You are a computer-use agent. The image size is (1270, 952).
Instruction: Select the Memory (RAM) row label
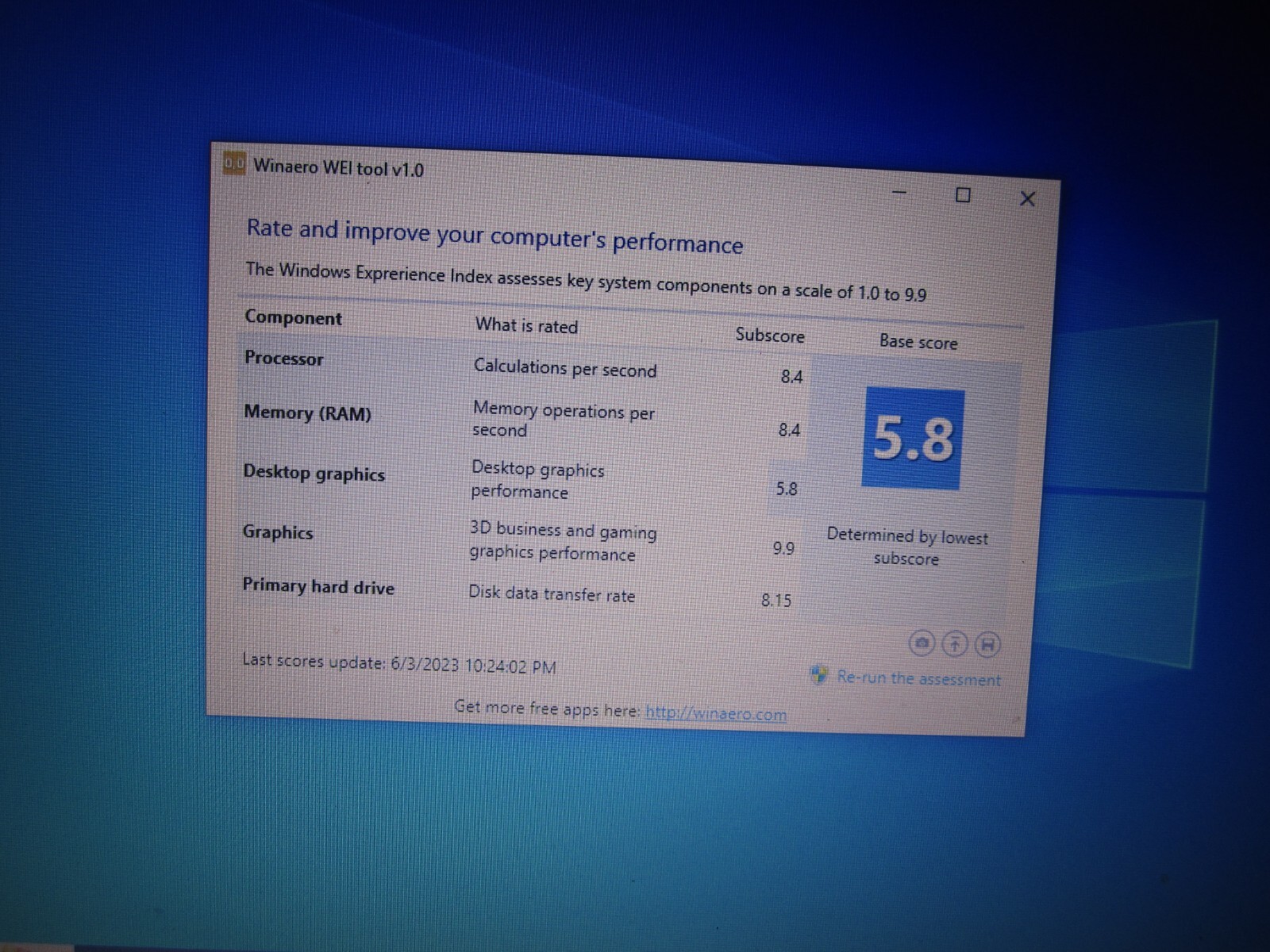[x=307, y=413]
